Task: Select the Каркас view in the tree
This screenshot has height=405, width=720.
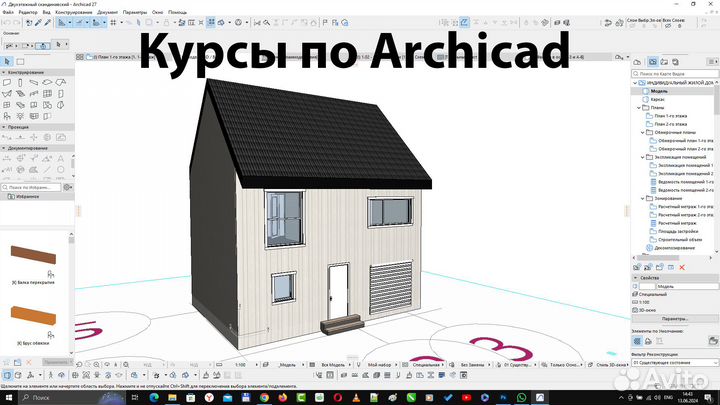Action: click(x=658, y=100)
